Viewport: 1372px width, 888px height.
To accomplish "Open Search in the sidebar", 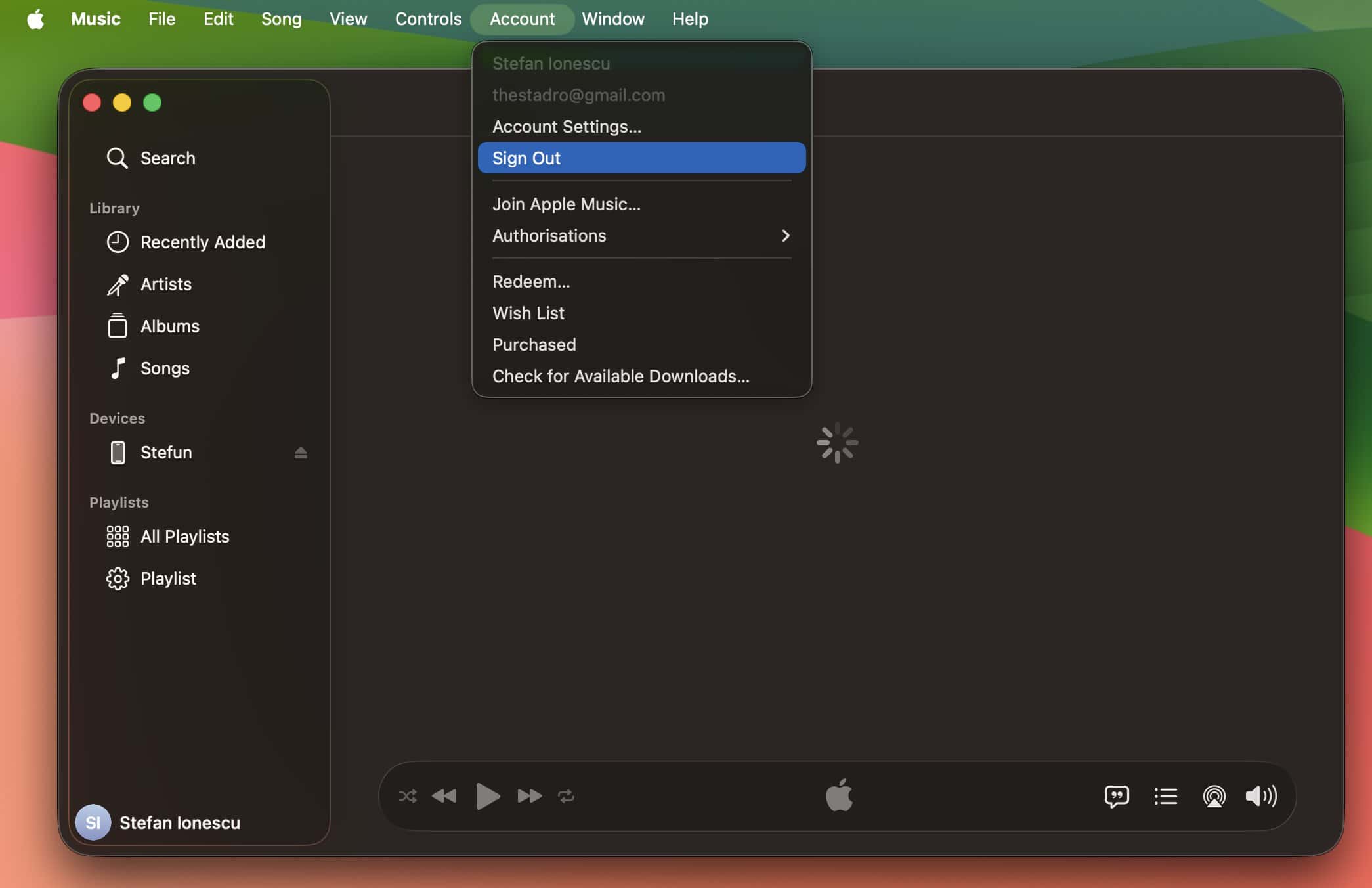I will pyautogui.click(x=167, y=158).
